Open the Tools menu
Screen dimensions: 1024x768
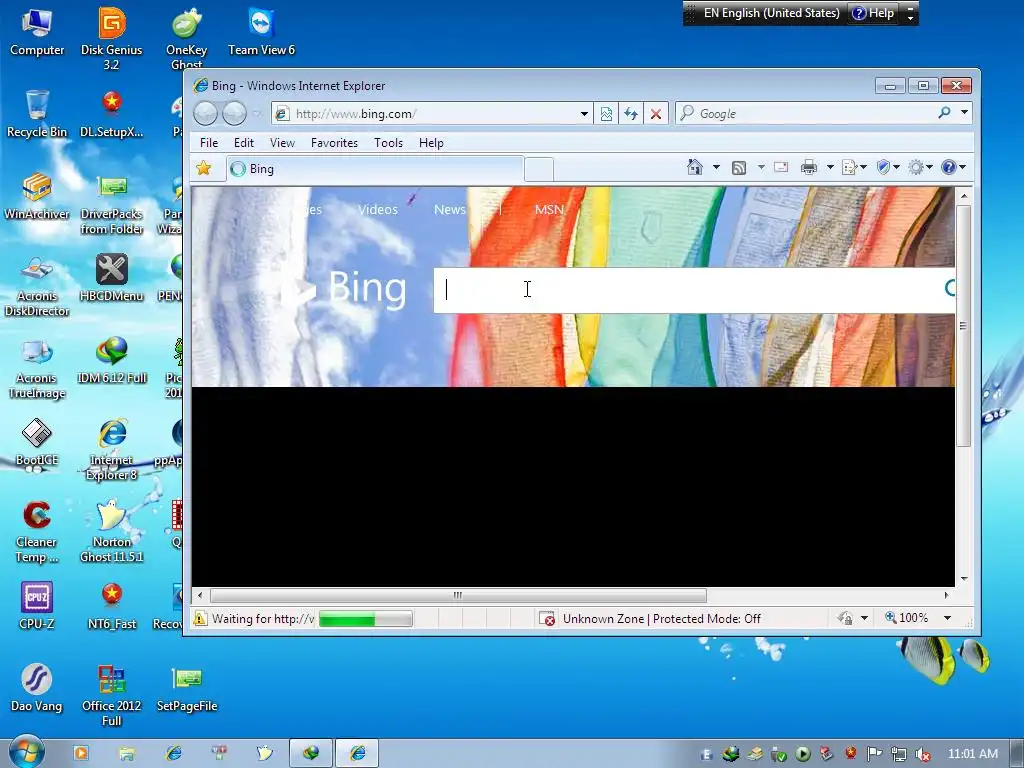tap(388, 142)
